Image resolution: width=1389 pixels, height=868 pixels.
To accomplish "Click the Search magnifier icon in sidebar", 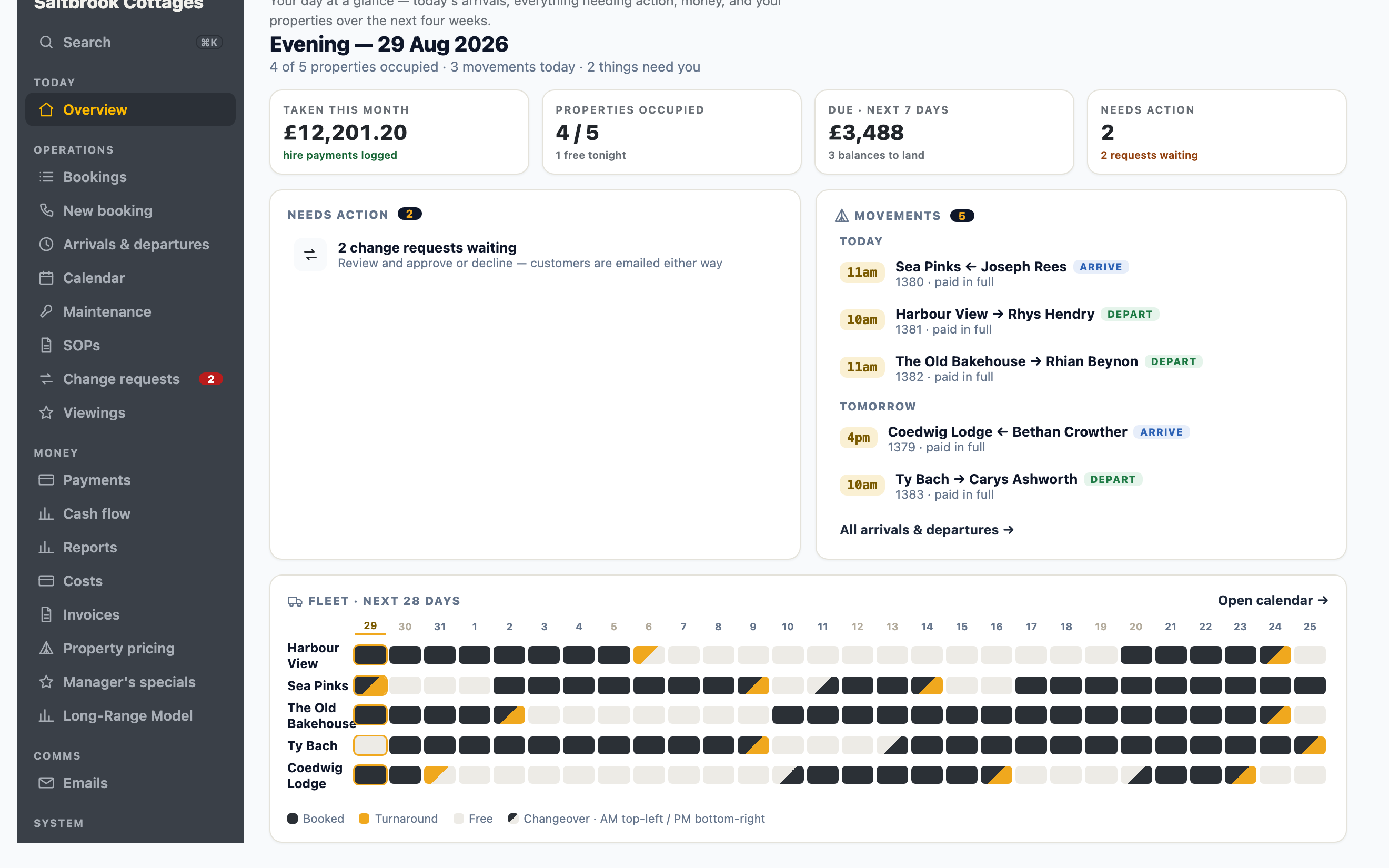I will pyautogui.click(x=46, y=43).
